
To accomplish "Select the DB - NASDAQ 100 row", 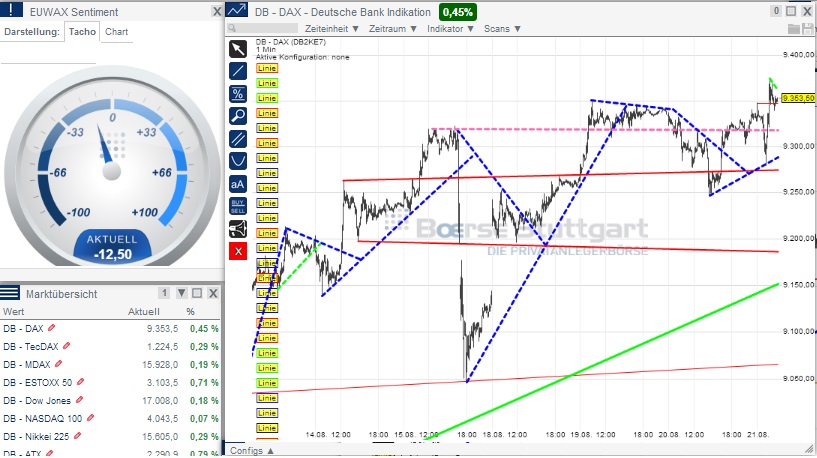I will click(x=110, y=418).
